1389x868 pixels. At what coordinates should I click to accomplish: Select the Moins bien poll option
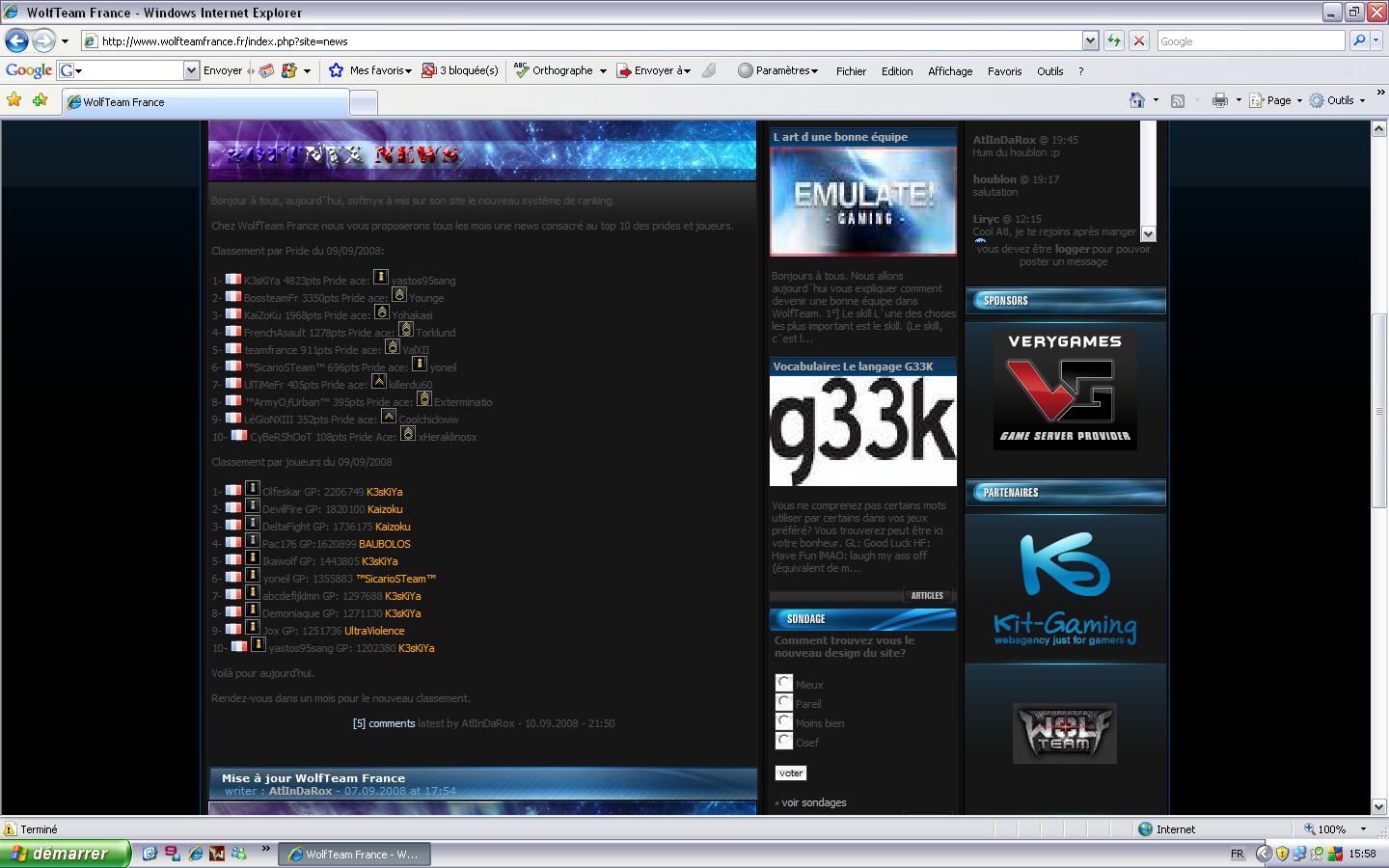(x=784, y=721)
